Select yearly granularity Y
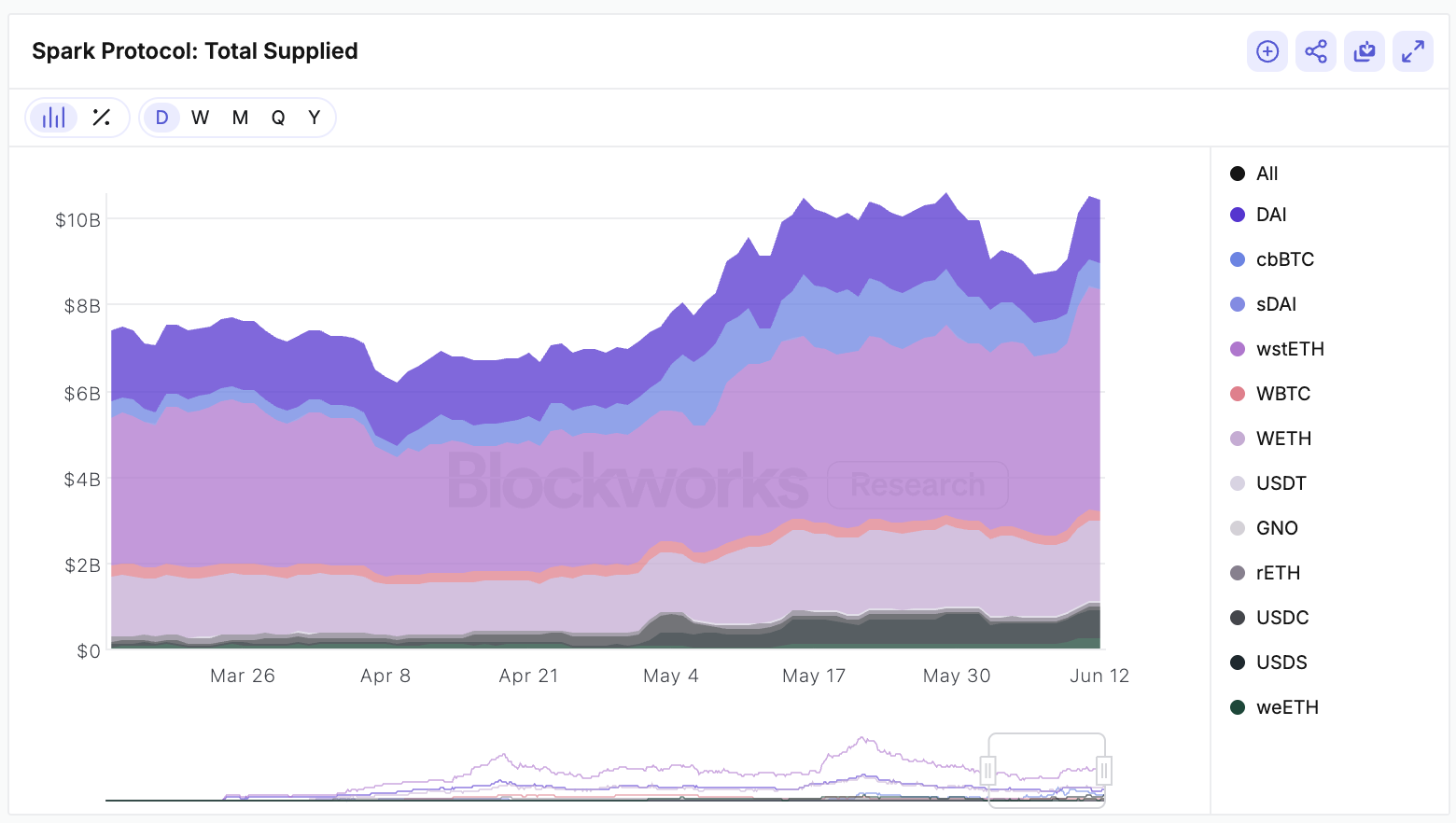The height and width of the screenshot is (823, 1456). coord(315,118)
